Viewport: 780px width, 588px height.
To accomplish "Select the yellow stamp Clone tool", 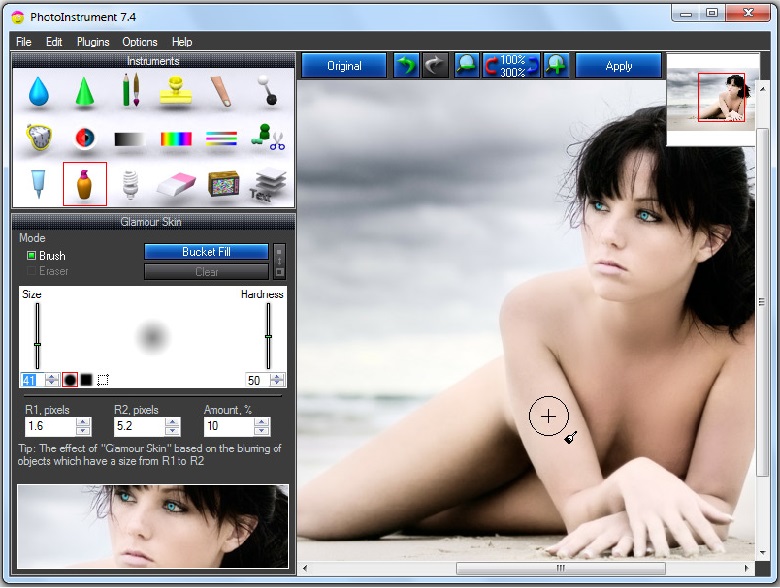I will 176,91.
